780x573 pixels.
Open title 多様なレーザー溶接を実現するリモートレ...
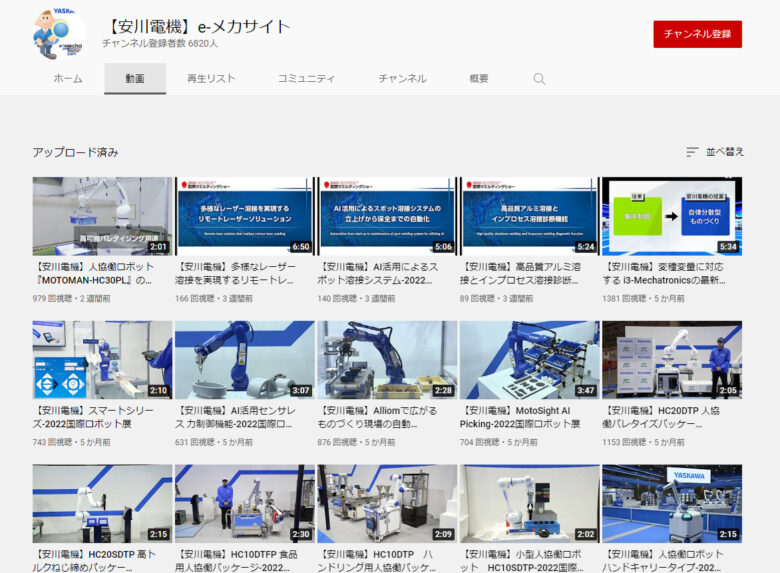[236, 274]
